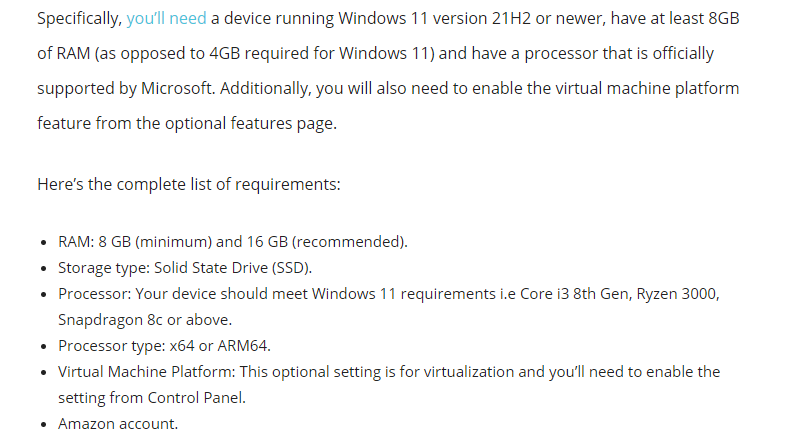Click the Storage type Solid State Drive item
The image size is (786, 433).
click(x=185, y=268)
